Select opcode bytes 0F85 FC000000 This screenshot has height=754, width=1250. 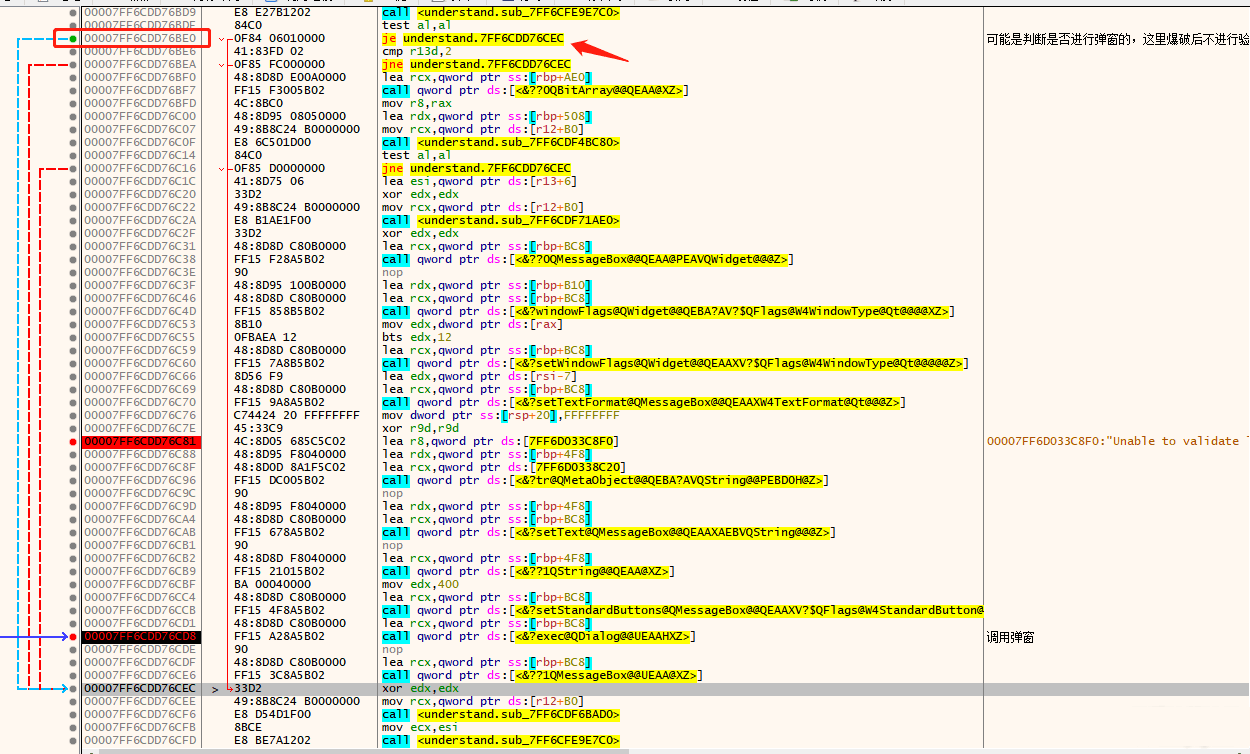click(x=279, y=64)
